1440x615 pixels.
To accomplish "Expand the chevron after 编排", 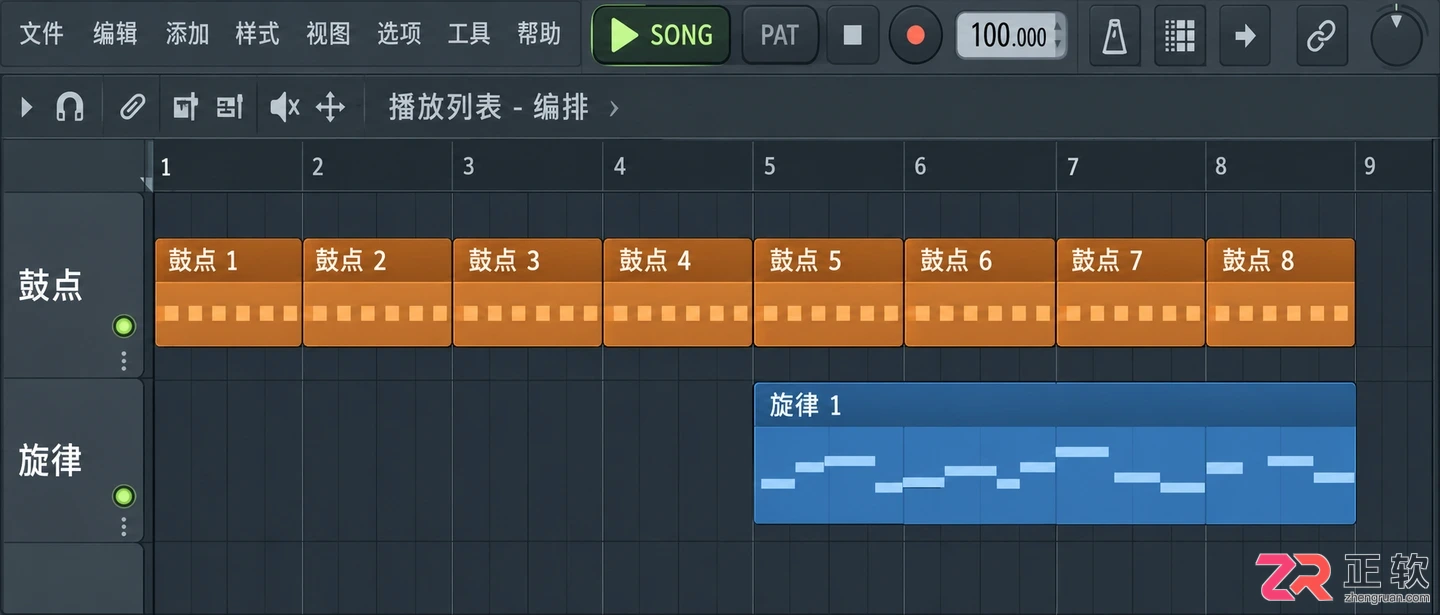I will tap(614, 107).
